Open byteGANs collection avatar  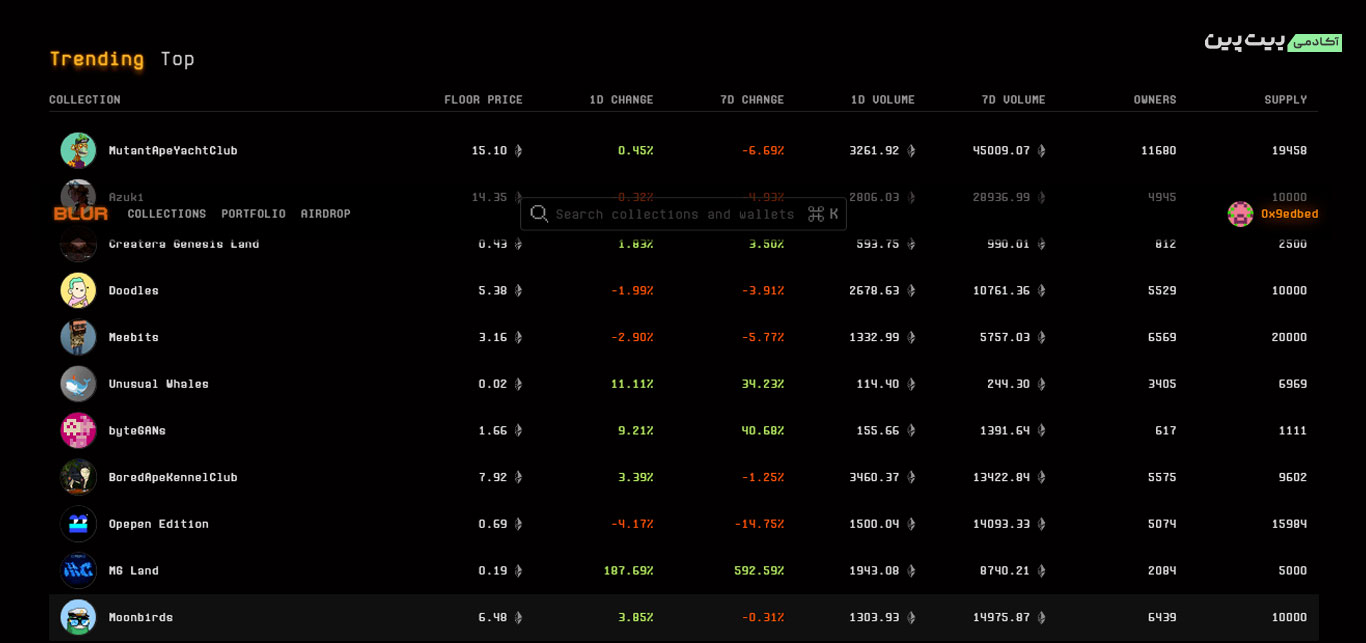[x=78, y=430]
